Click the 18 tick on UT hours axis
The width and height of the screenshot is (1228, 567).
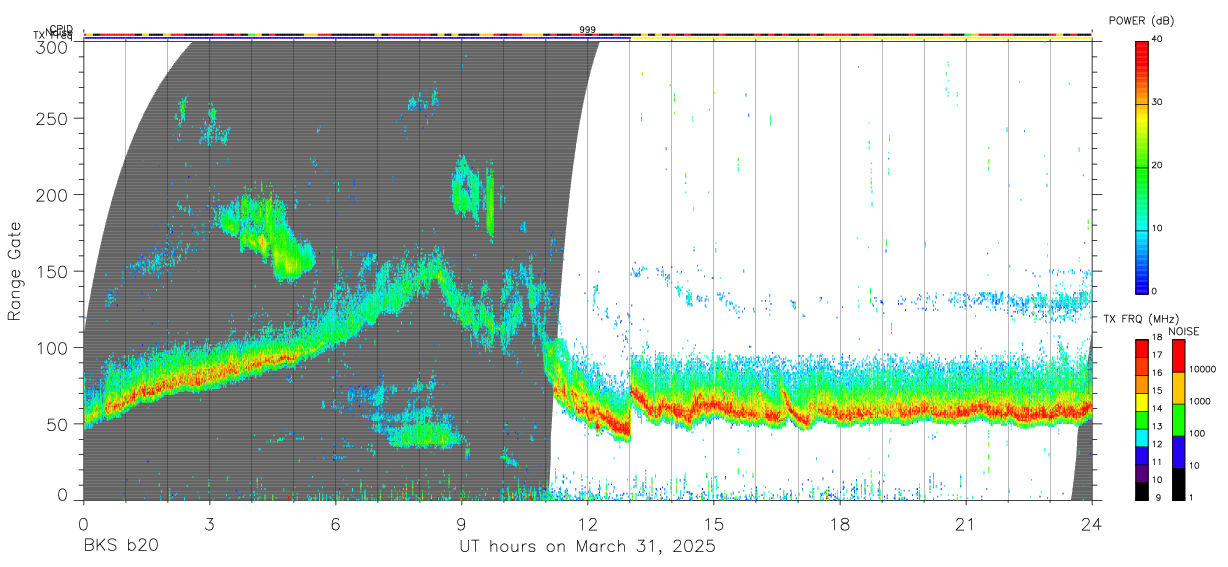click(x=840, y=524)
